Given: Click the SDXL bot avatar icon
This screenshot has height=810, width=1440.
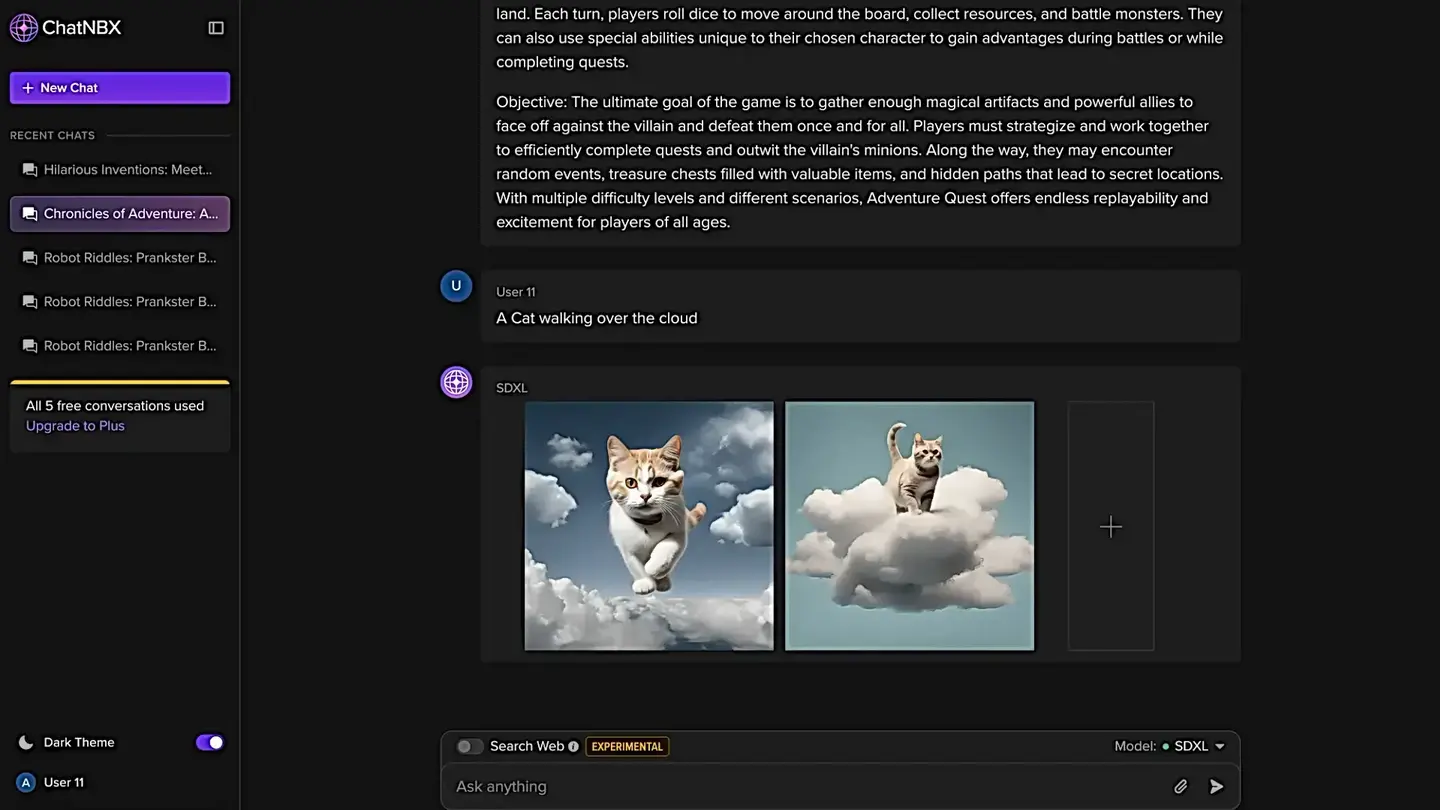Looking at the screenshot, I should (456, 382).
